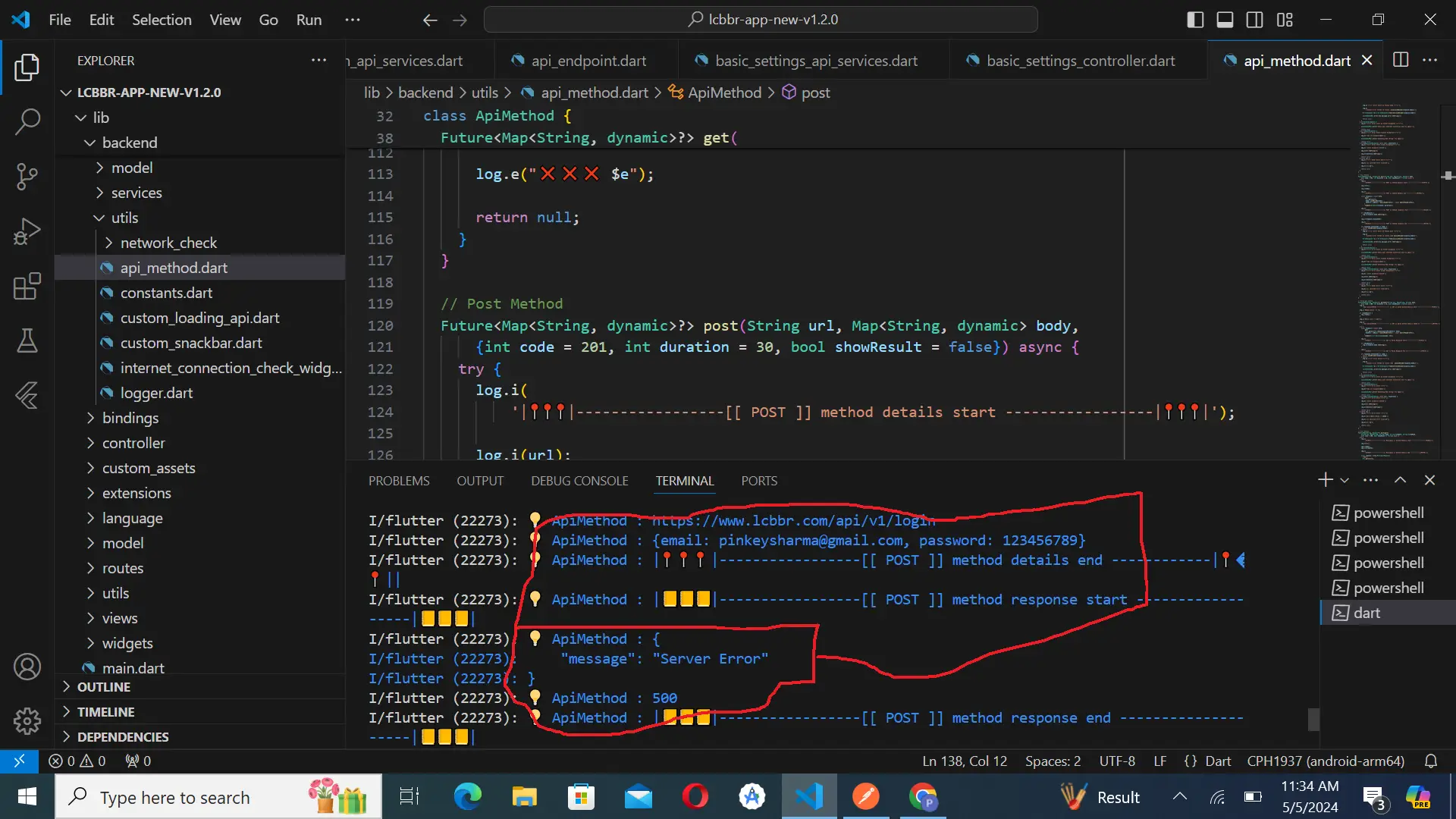Open the Extensions view

27,287
